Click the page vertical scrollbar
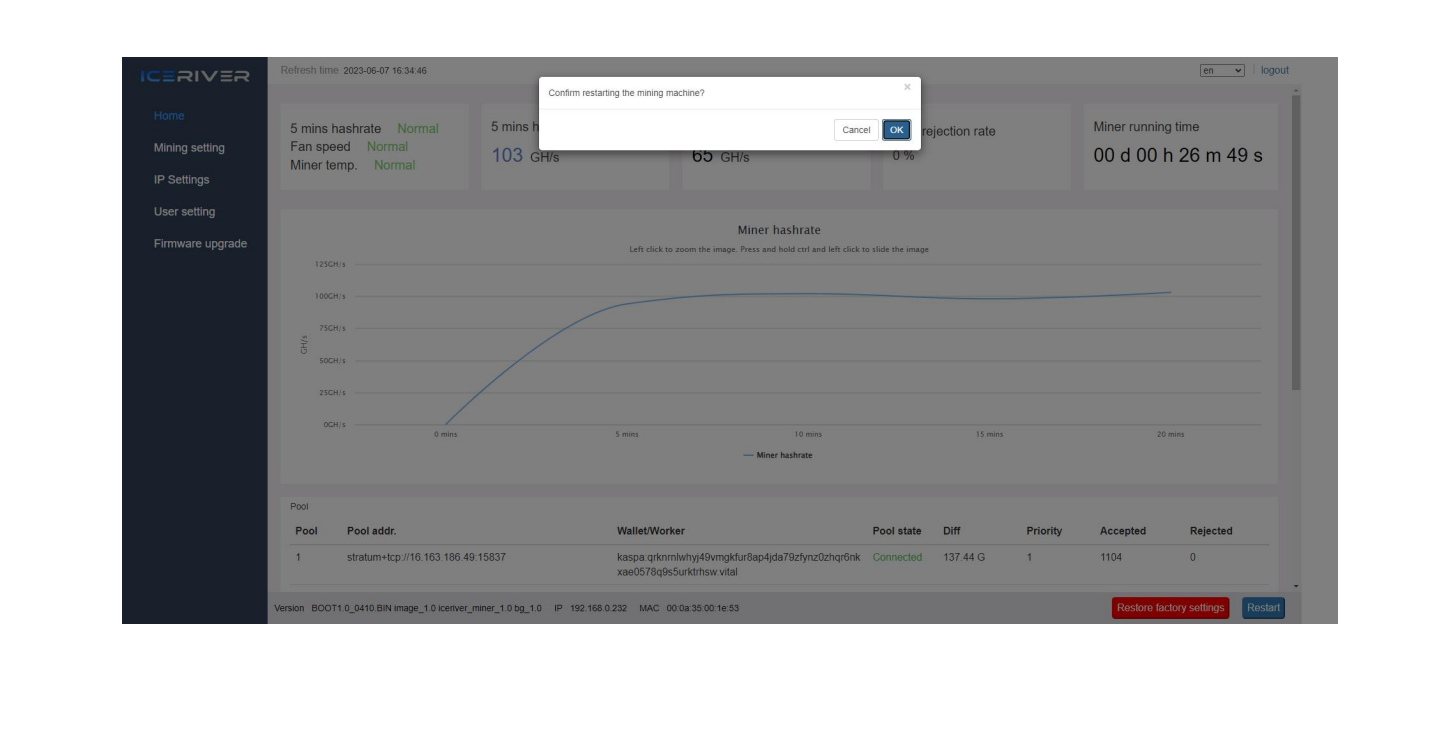The height and width of the screenshot is (731, 1452). pyautogui.click(x=1296, y=240)
